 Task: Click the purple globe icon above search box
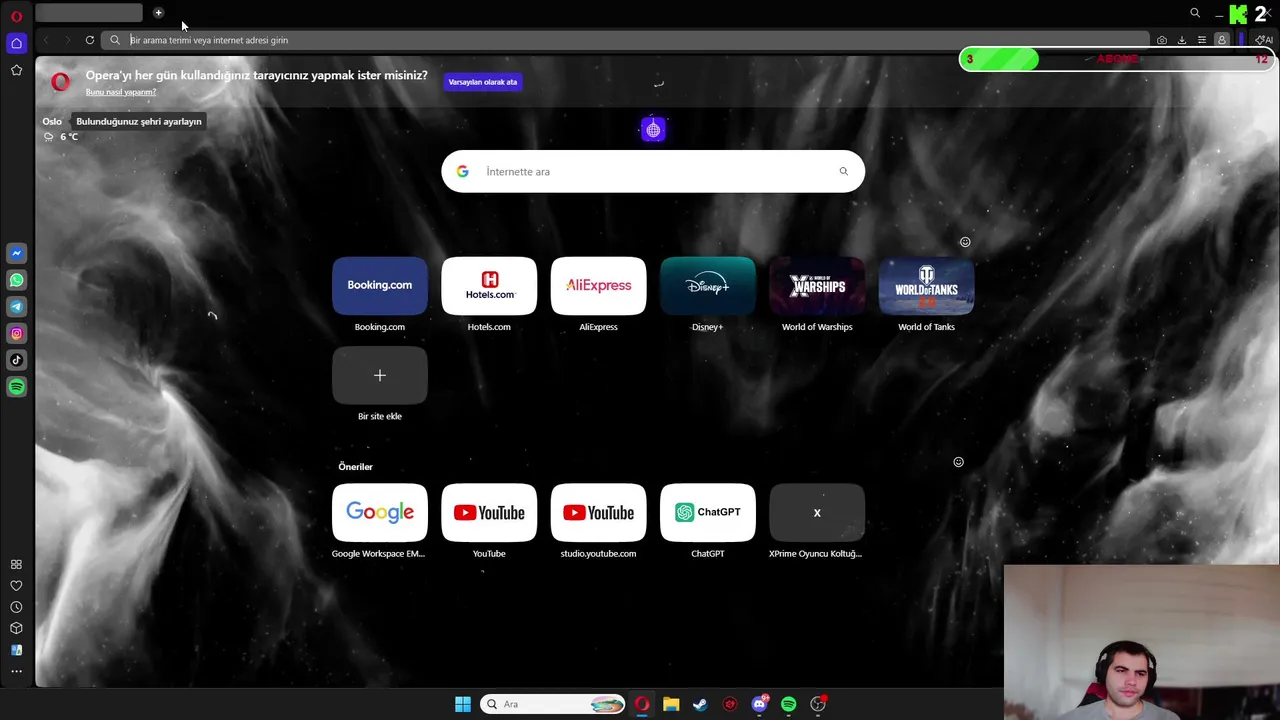(x=653, y=130)
